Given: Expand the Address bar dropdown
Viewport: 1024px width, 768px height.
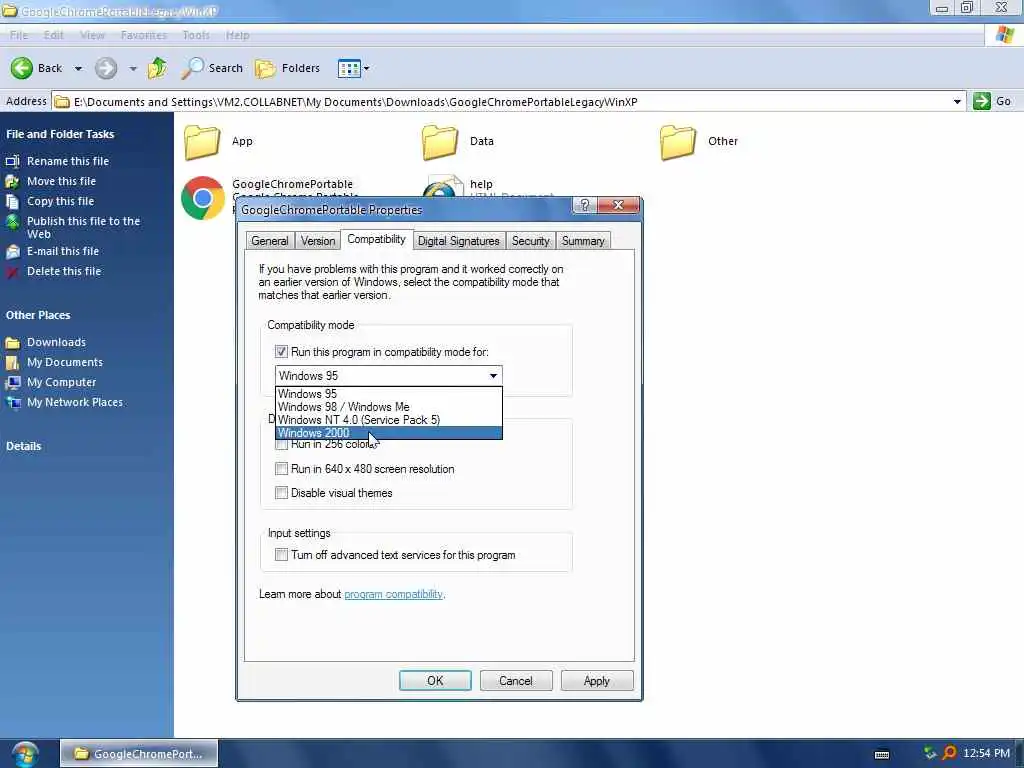Looking at the screenshot, I should 957,101.
